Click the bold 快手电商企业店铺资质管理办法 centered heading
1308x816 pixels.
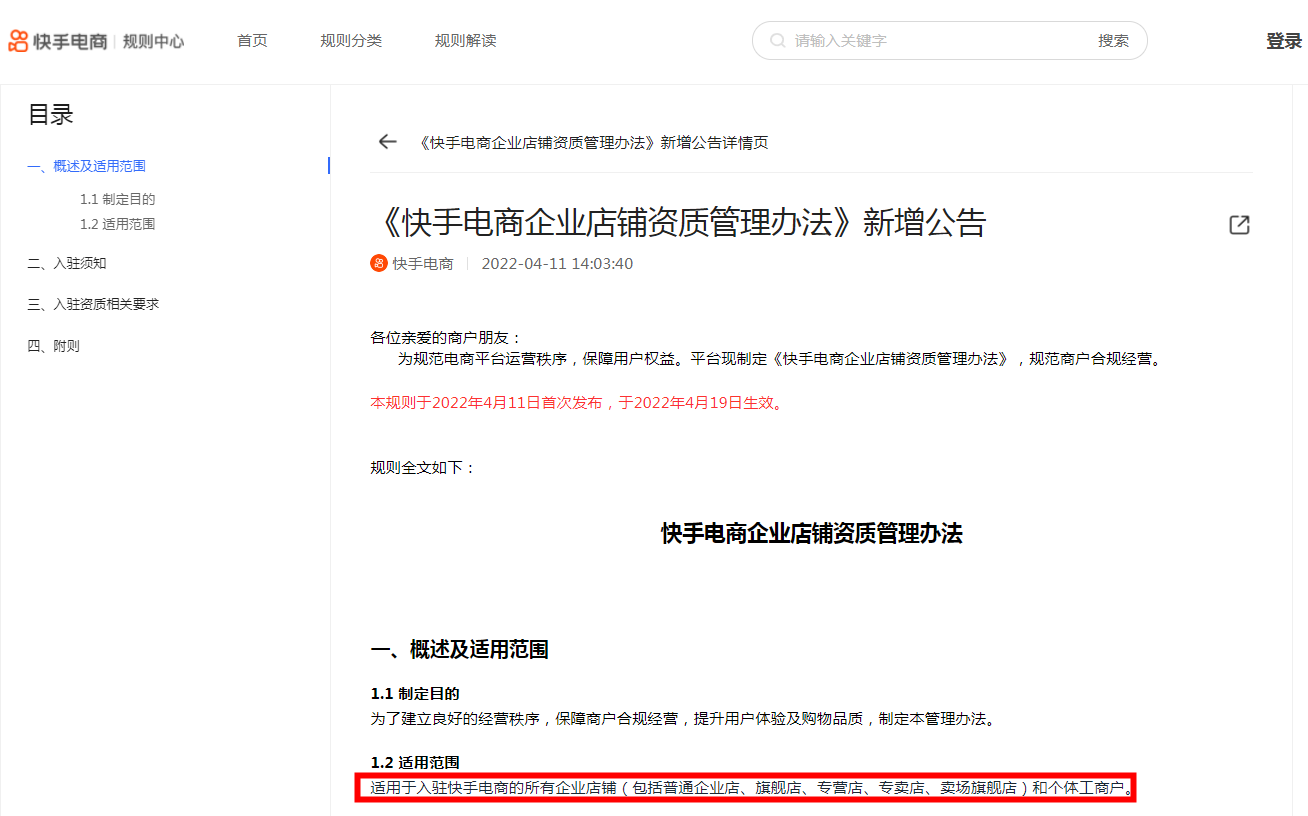811,533
